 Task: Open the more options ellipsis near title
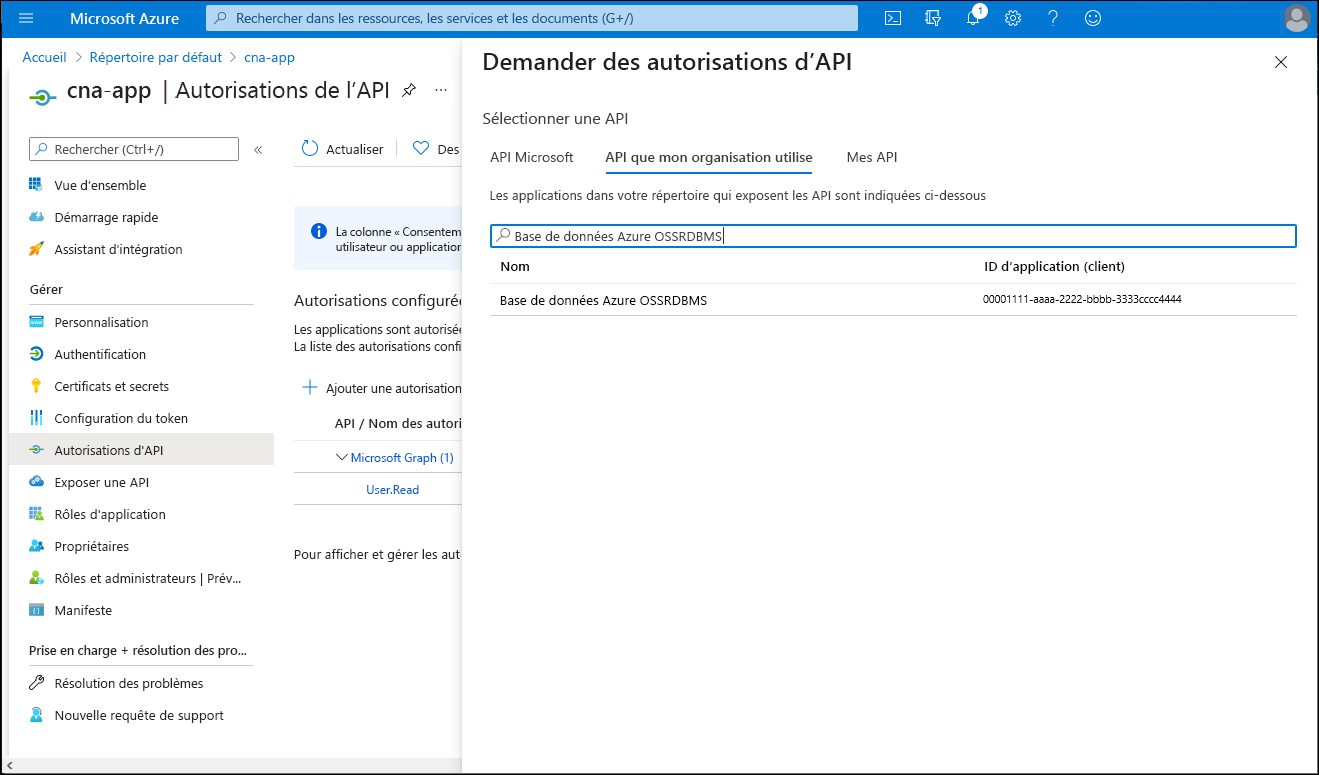tap(441, 90)
